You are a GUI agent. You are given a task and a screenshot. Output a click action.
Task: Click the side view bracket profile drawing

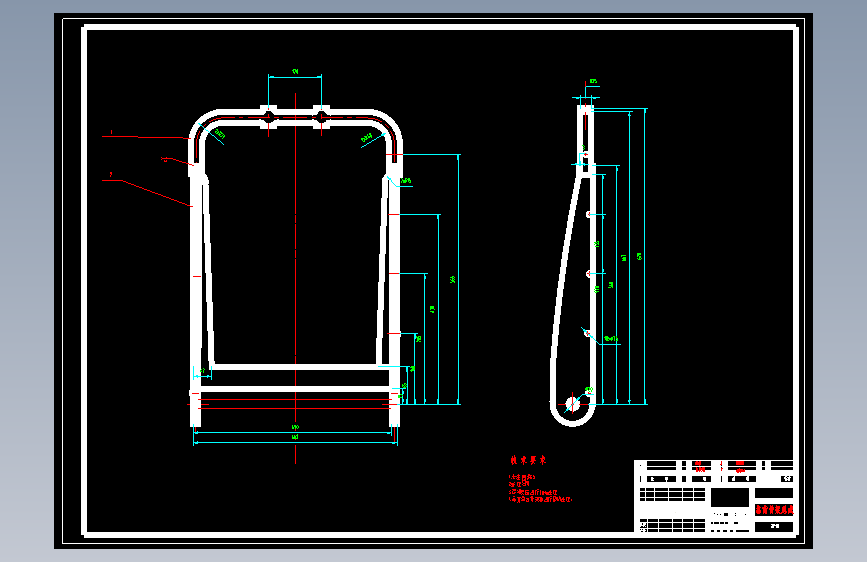[573, 266]
